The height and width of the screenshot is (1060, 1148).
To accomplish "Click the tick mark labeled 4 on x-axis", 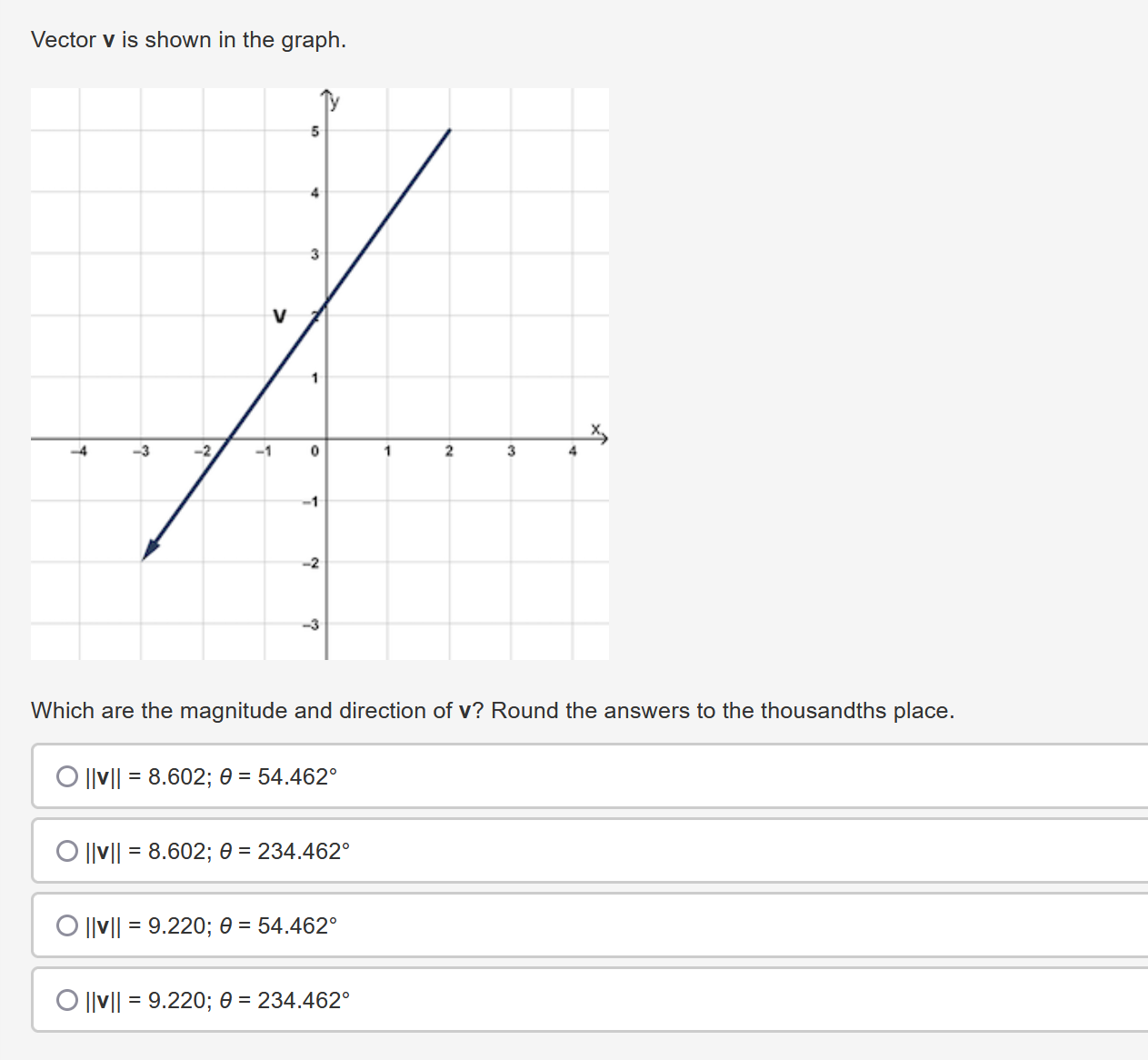I will pos(573,451).
